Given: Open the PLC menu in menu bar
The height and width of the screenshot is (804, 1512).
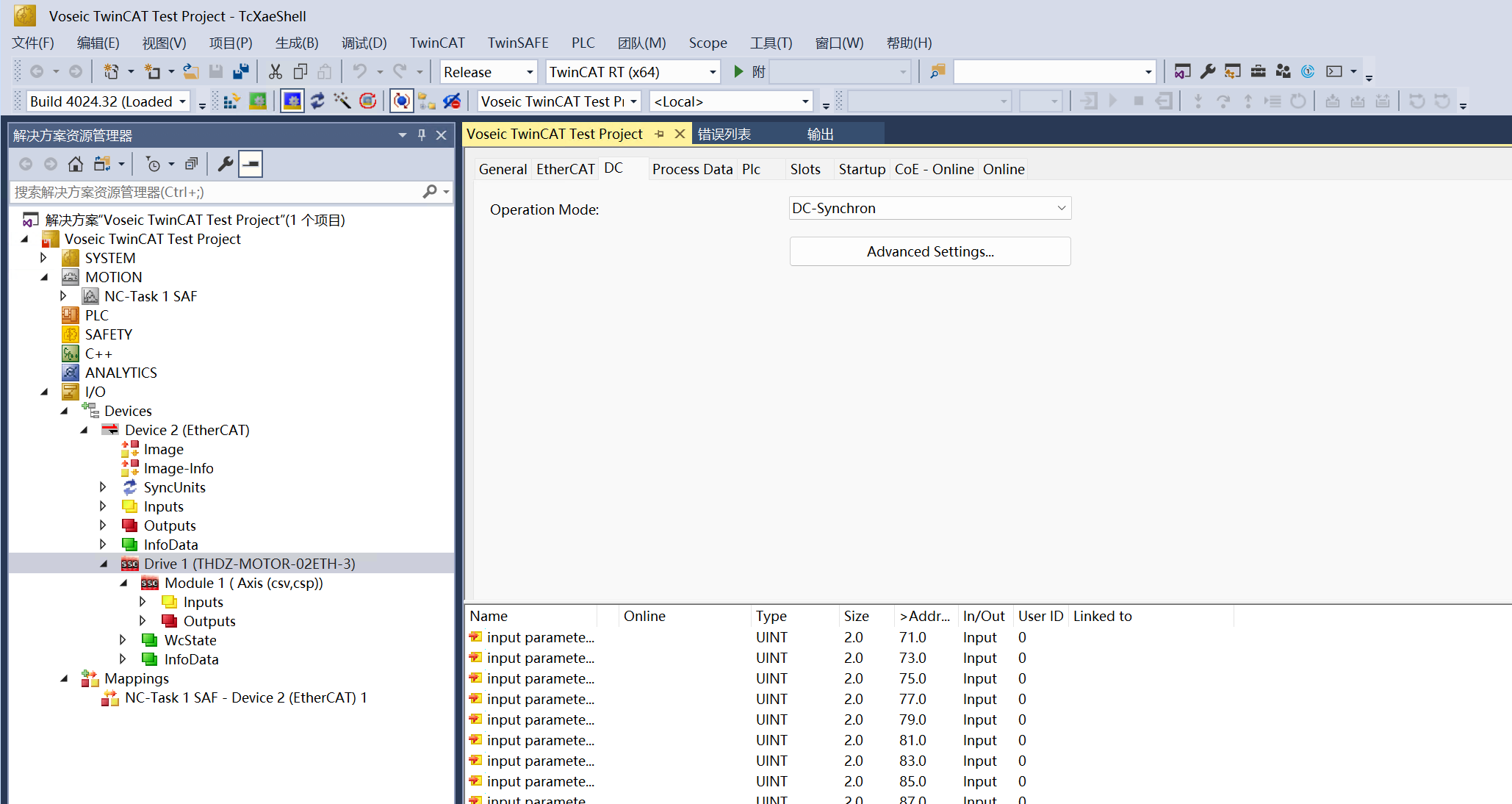Looking at the screenshot, I should coord(583,43).
